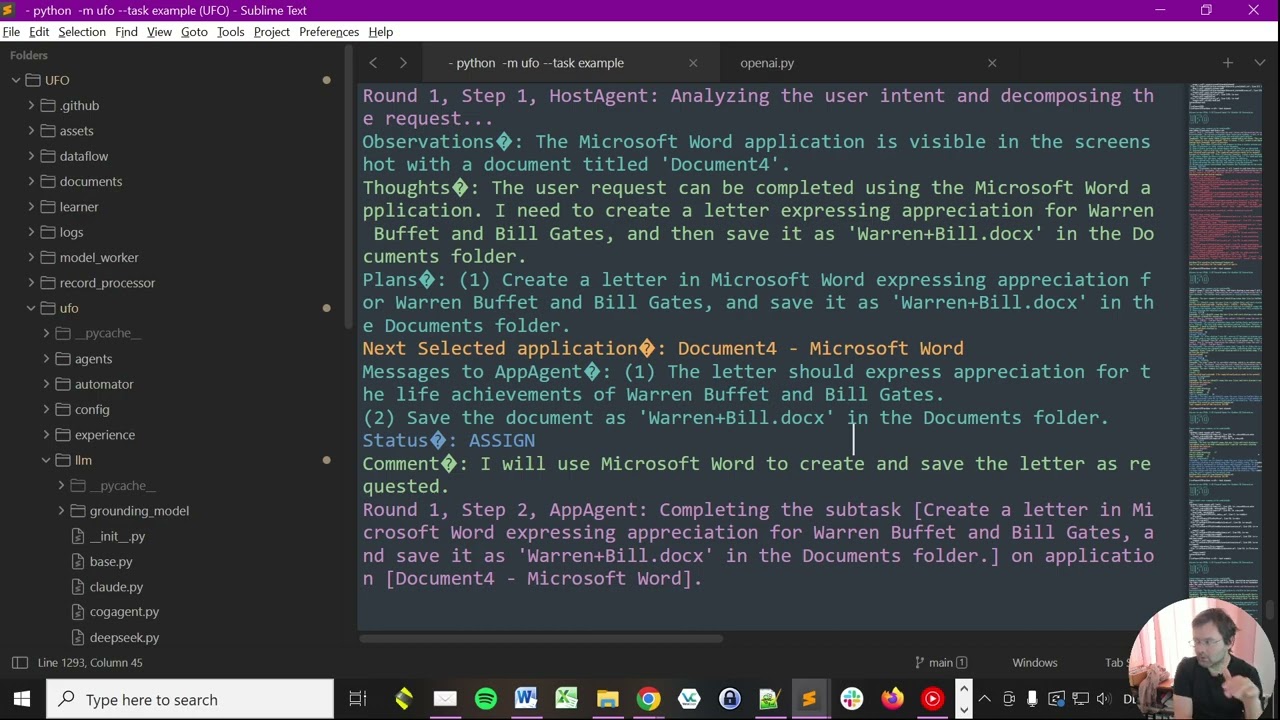Viewport: 1280px width, 720px height.
Task: Select the python -m ufo --task example tab
Action: [536, 63]
